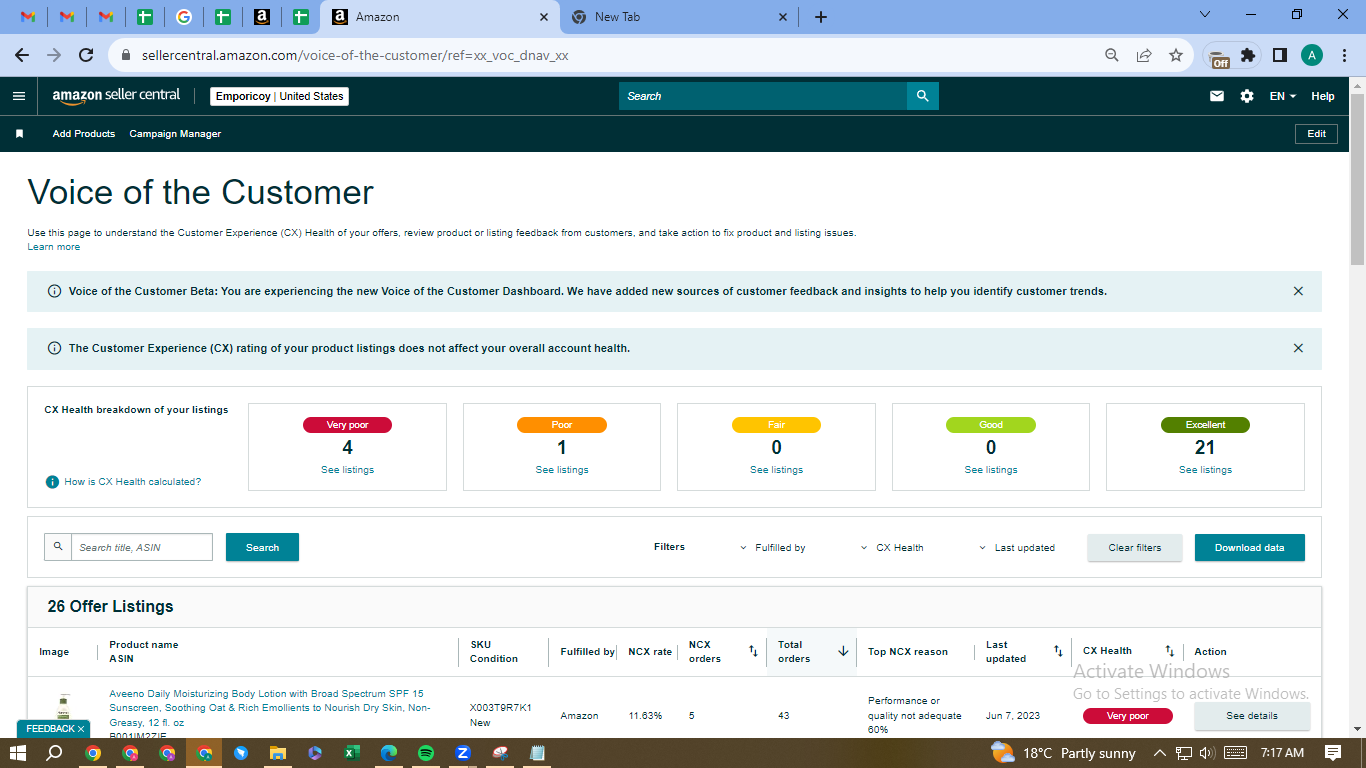1366x768 pixels.
Task: Expand the Fulfilled by filter
Action: tap(773, 548)
